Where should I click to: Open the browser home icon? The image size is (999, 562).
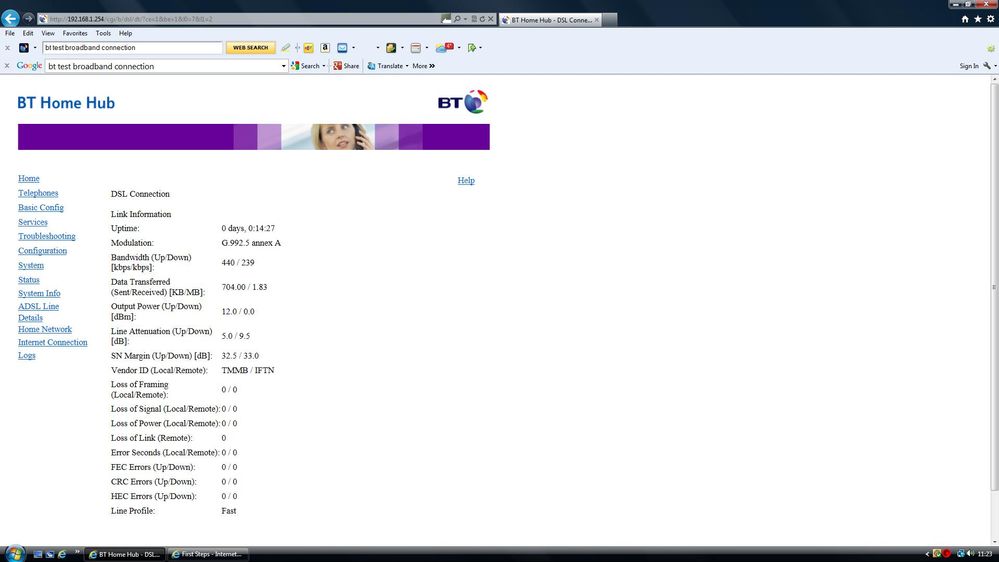click(x=965, y=19)
